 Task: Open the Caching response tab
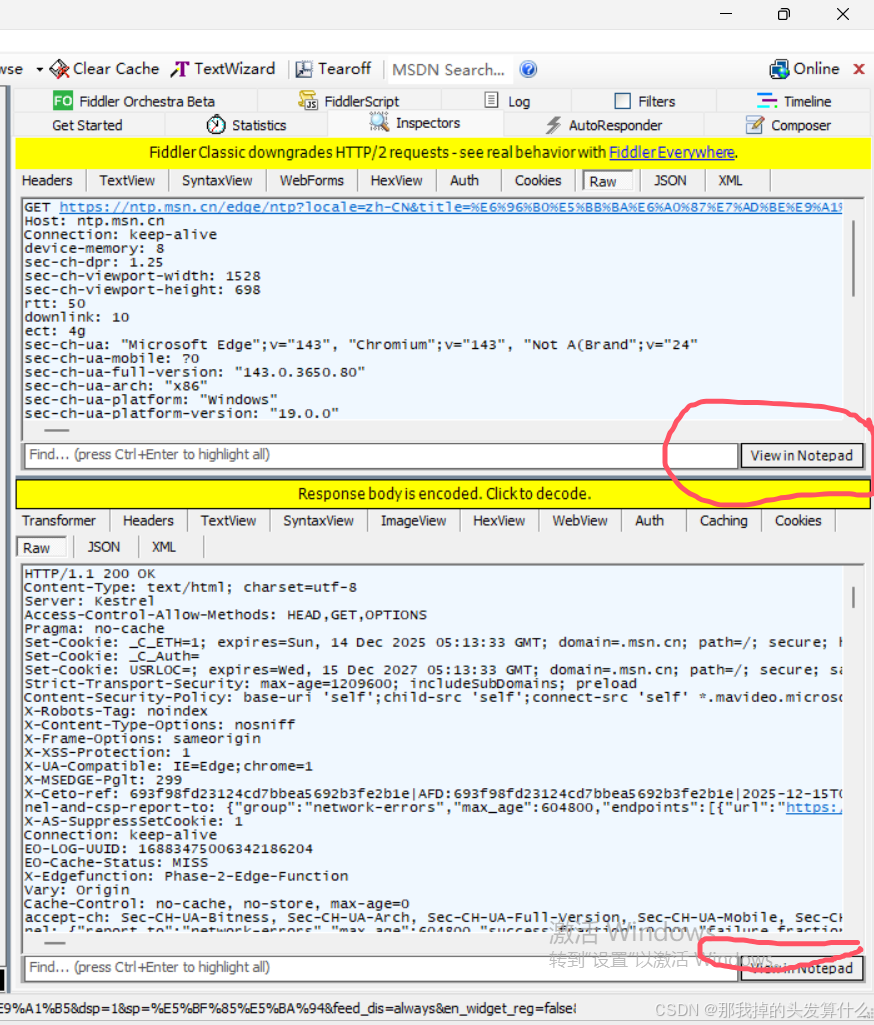coord(723,520)
